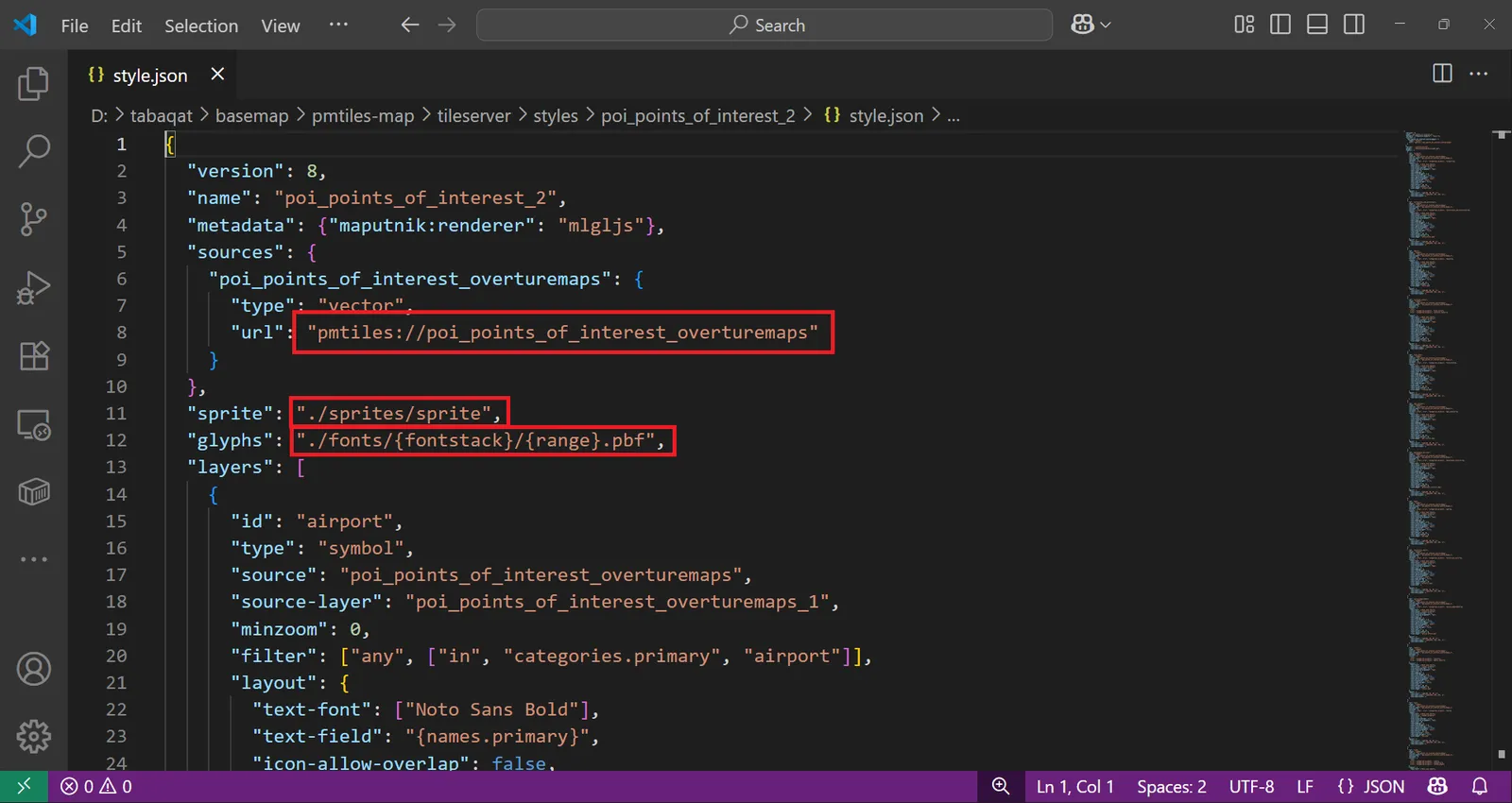This screenshot has height=803, width=1512.
Task: Click the D: drive breadcrumb
Action: point(99,116)
